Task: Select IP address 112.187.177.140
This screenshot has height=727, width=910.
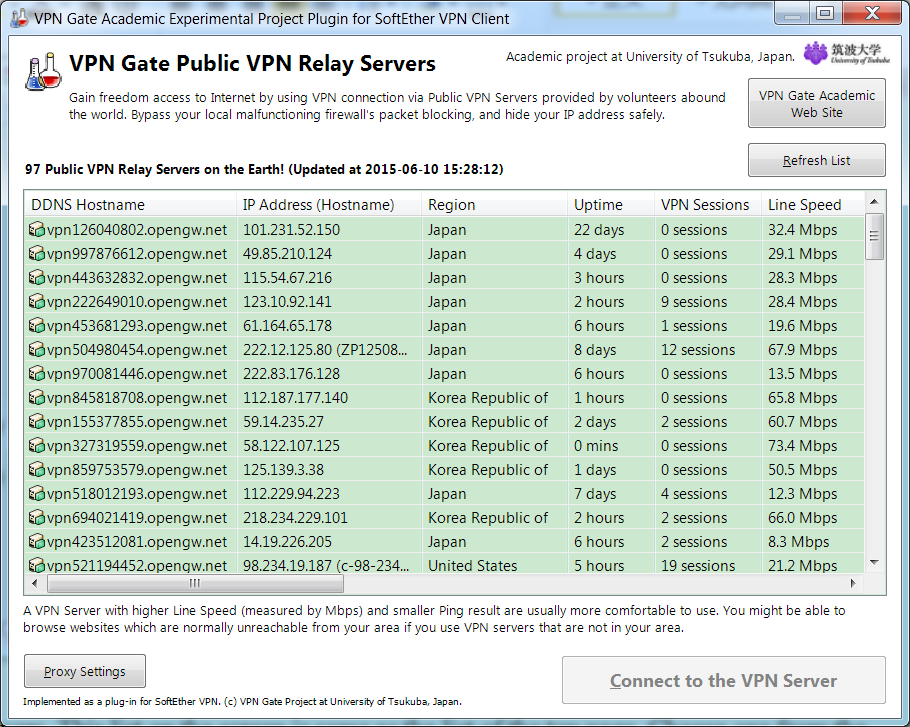Action: click(295, 397)
